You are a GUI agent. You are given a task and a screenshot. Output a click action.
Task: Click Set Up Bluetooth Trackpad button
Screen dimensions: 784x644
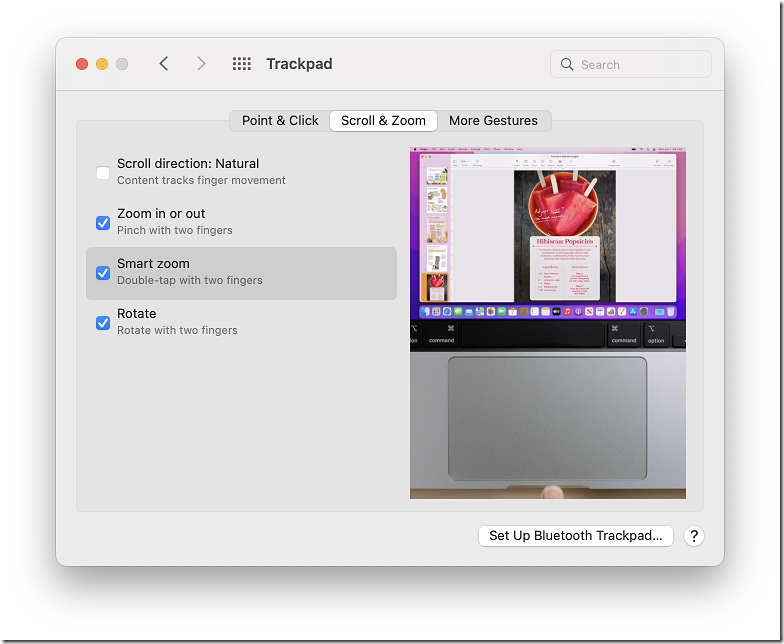pos(576,536)
